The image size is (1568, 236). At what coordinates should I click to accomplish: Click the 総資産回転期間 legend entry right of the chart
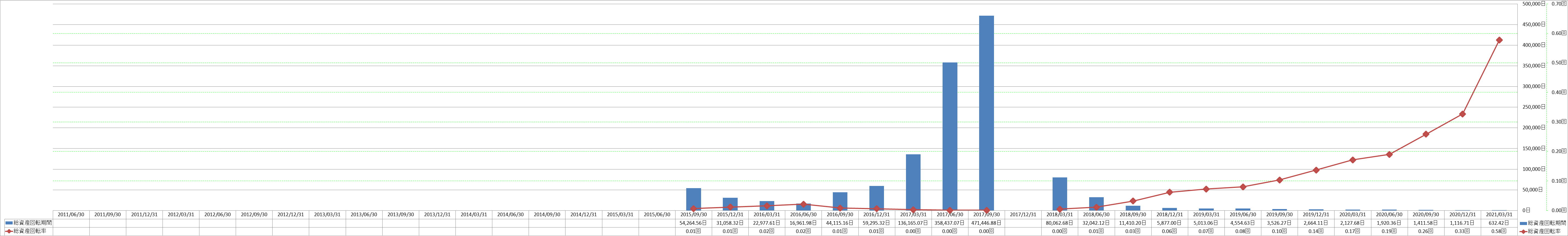[x=1543, y=223]
